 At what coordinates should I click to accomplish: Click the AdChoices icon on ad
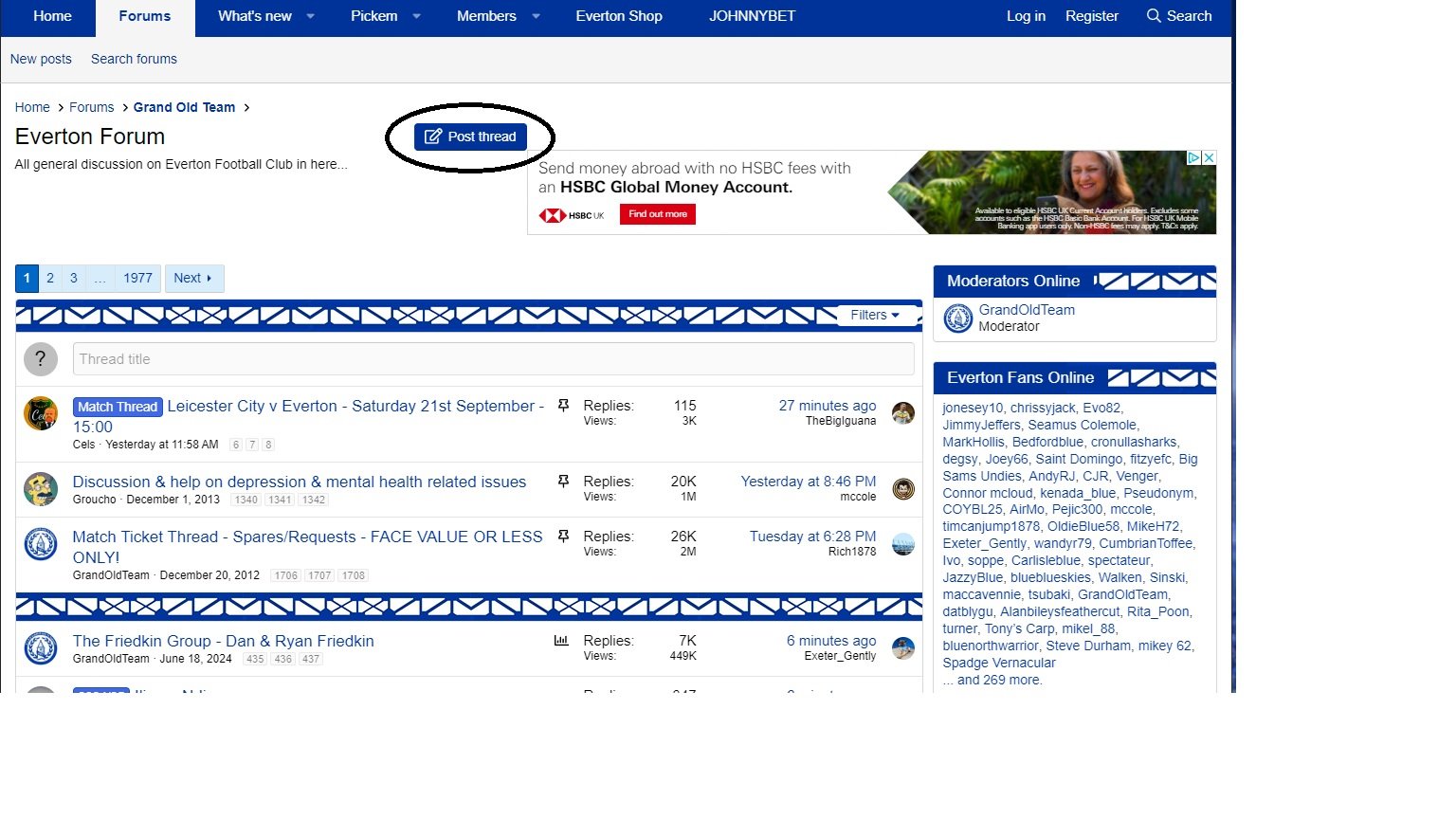coord(1194,158)
